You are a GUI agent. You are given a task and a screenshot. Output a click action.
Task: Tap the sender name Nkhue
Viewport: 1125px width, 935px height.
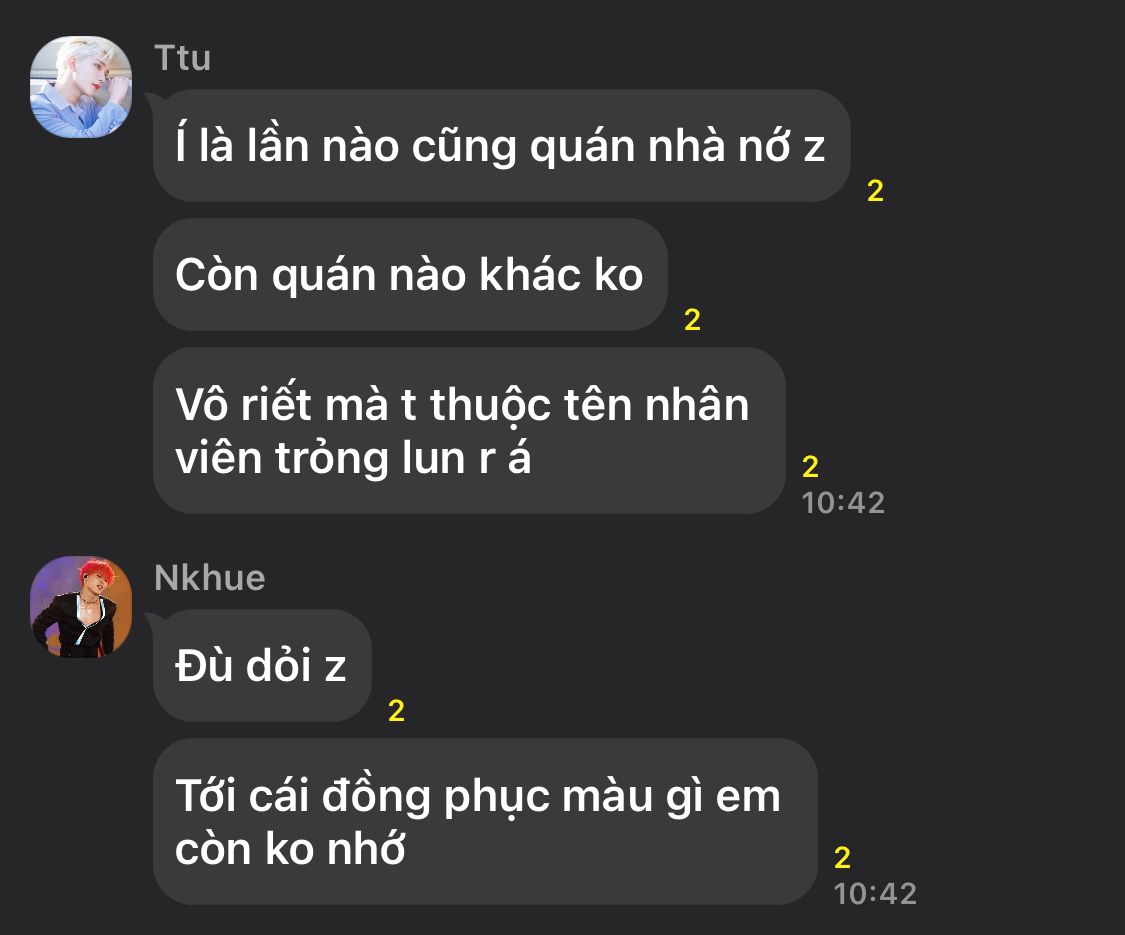pyautogui.click(x=210, y=578)
